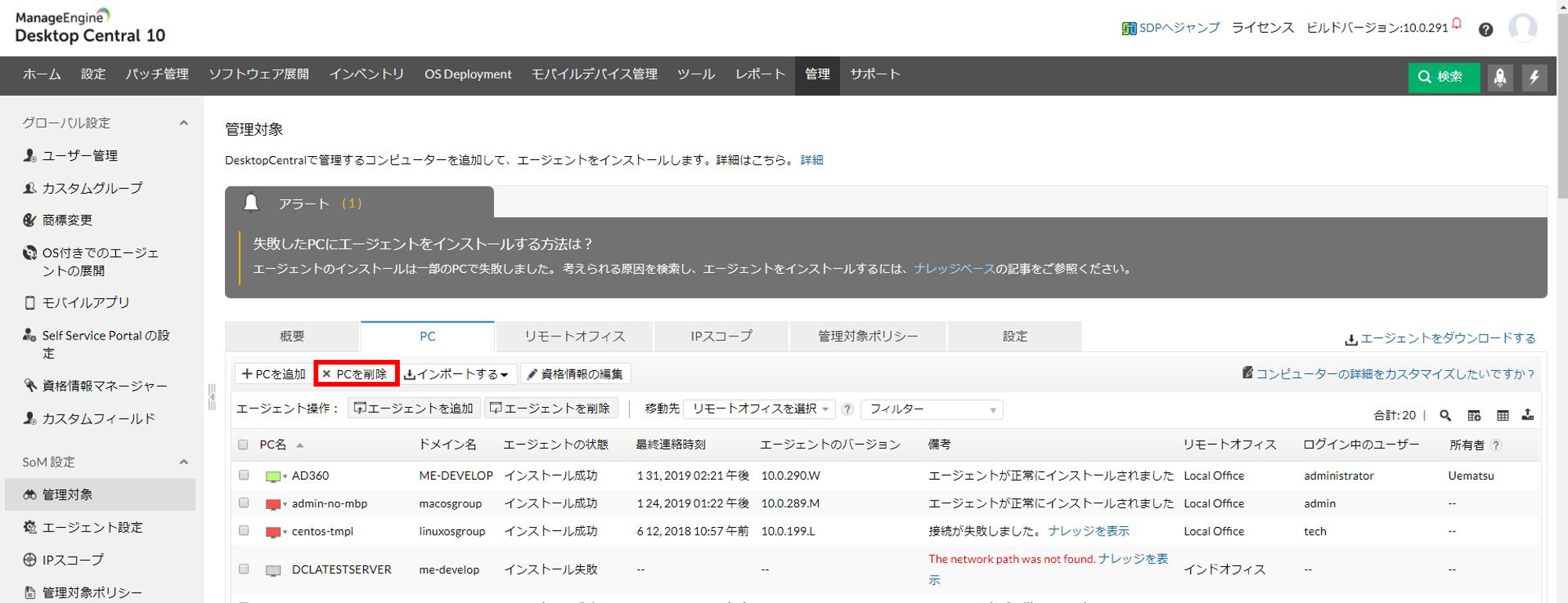The image size is (1568, 603).
Task: Open the ナレッジベース link in alert
Action: [x=954, y=269]
